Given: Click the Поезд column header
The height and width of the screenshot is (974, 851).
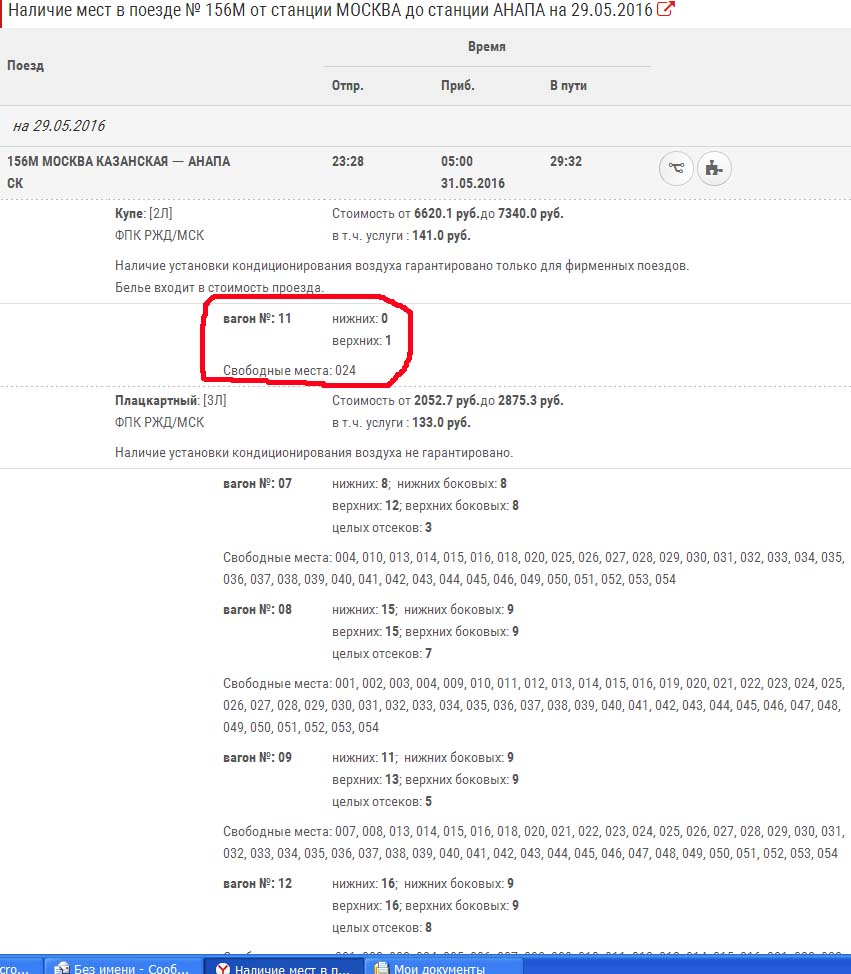Looking at the screenshot, I should [25, 66].
